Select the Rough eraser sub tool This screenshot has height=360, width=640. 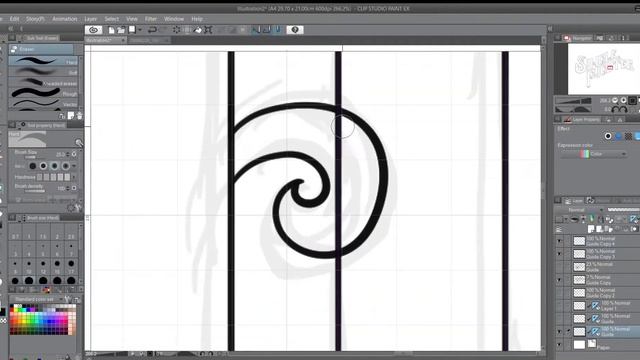43,93
